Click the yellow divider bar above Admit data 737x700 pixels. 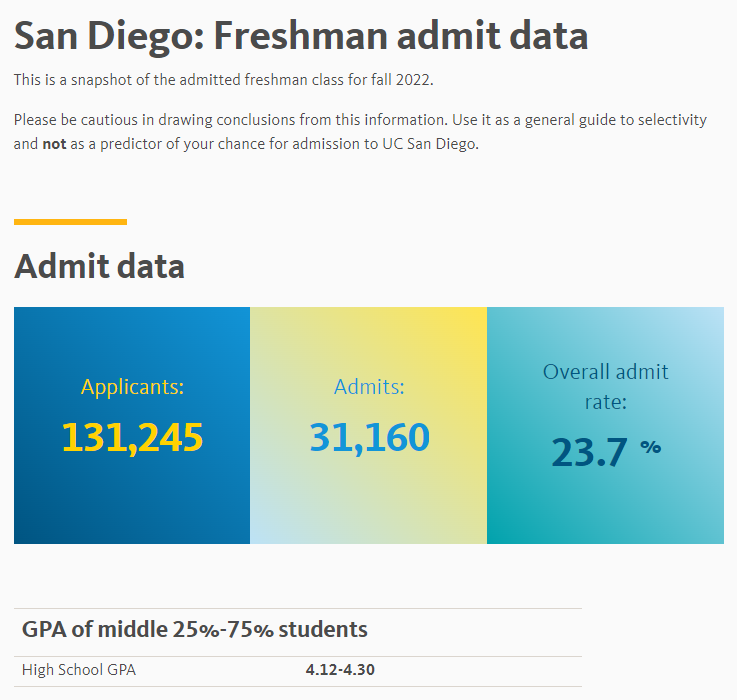coord(71,222)
